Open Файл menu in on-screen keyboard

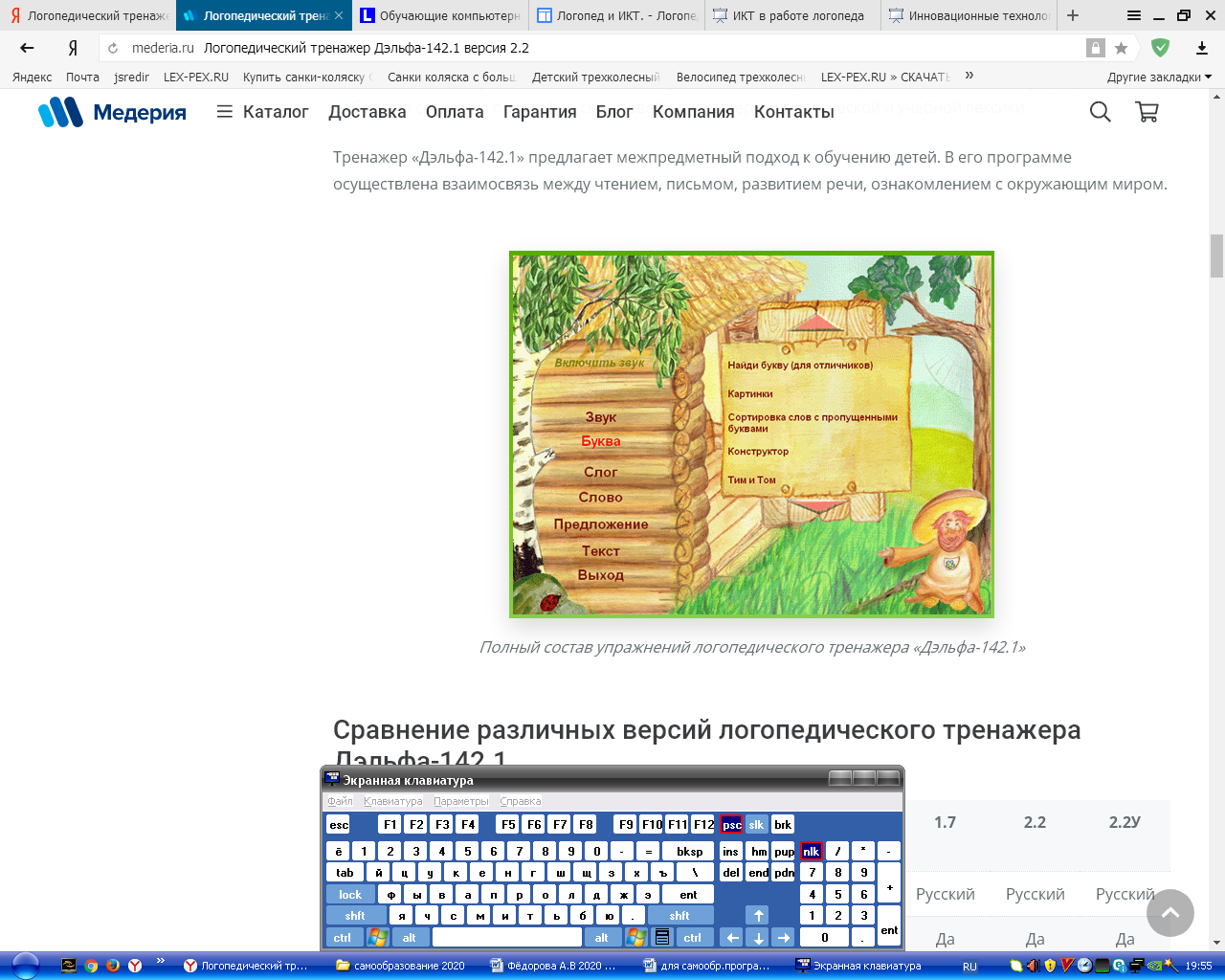pyautogui.click(x=340, y=801)
